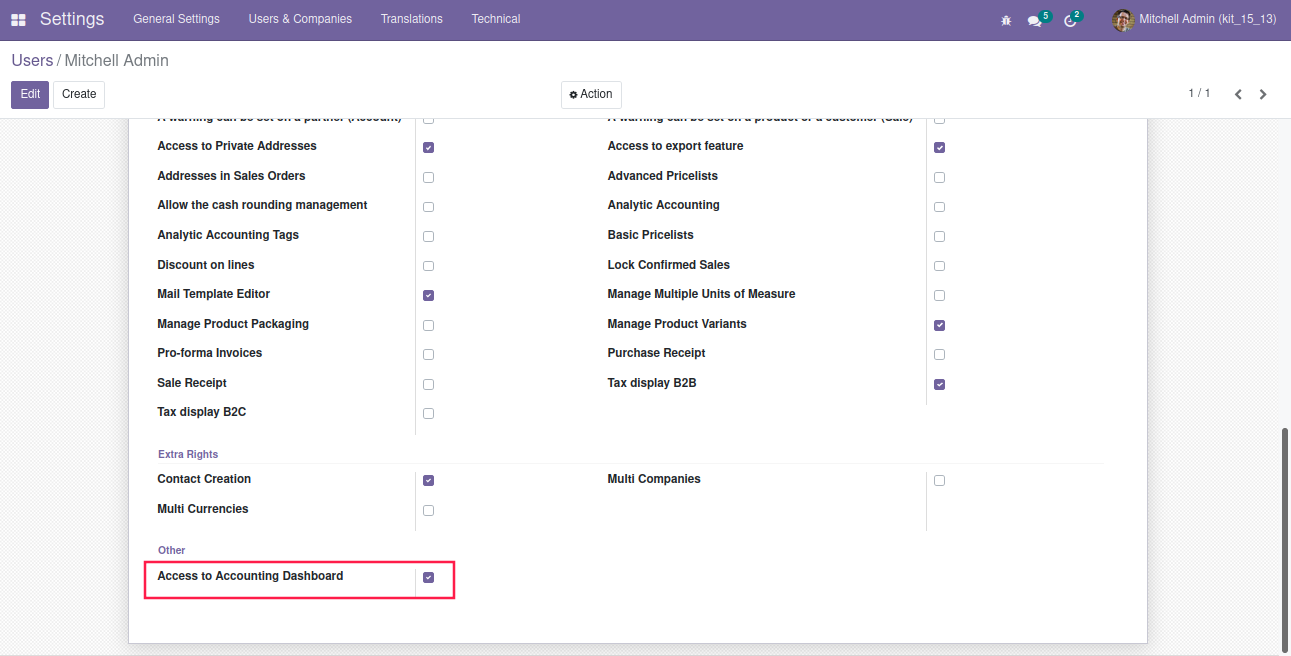Open the General Settings menu
Image resolution: width=1291 pixels, height=656 pixels.
176,19
